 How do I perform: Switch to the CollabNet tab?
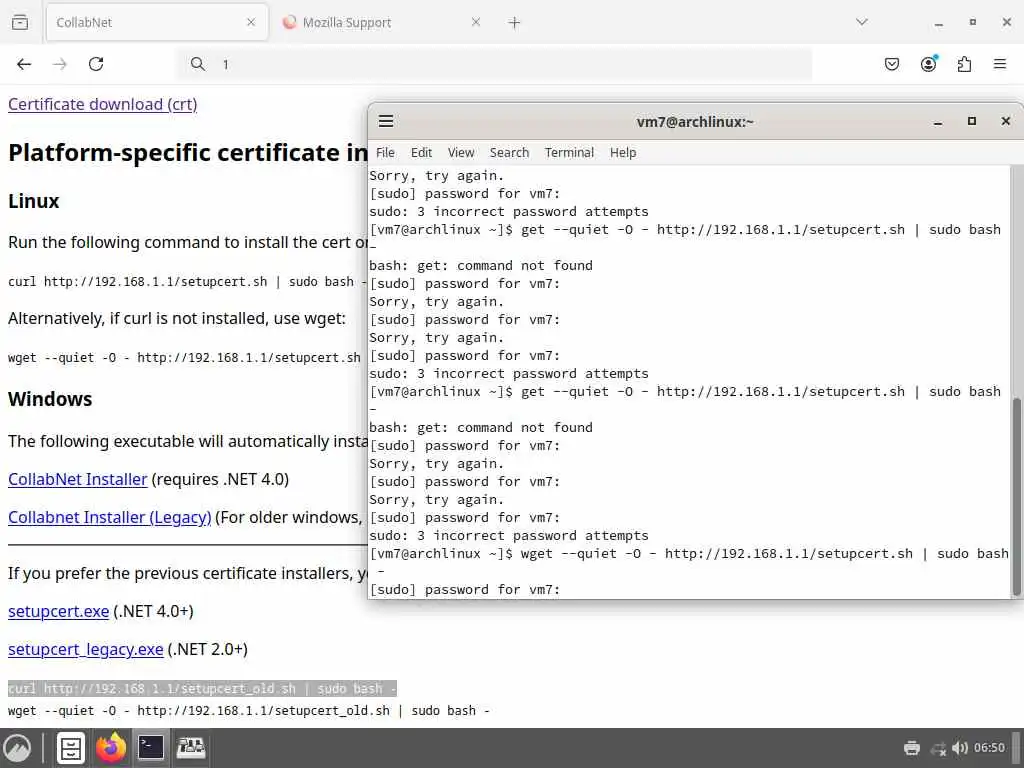coord(157,22)
